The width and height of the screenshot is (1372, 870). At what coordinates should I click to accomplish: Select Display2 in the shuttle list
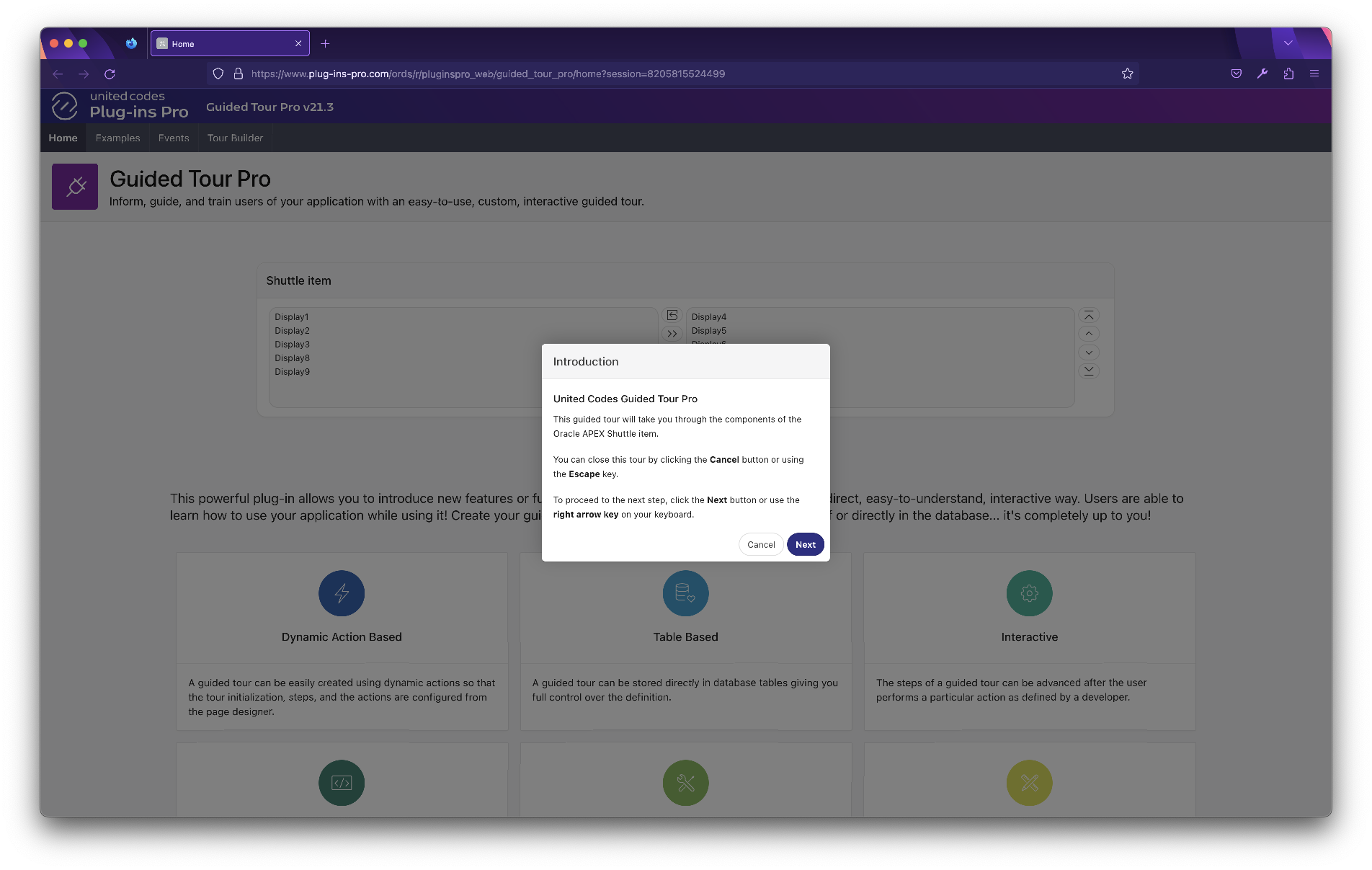(292, 330)
